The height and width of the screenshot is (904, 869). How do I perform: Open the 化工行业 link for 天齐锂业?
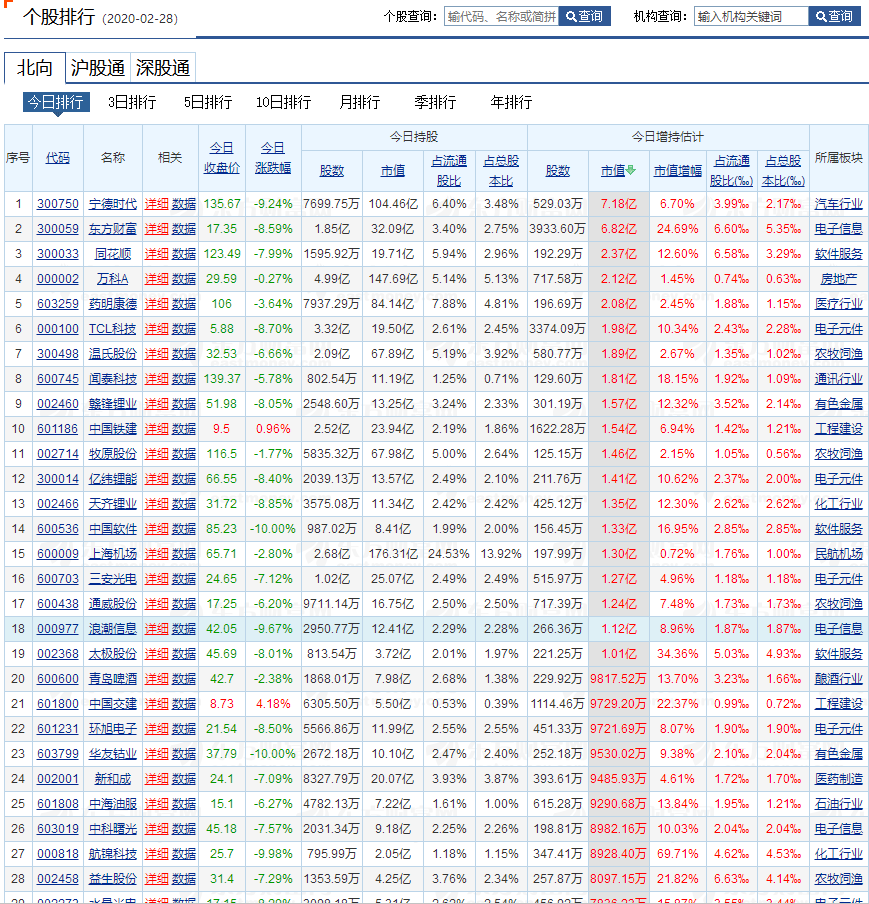click(x=838, y=504)
